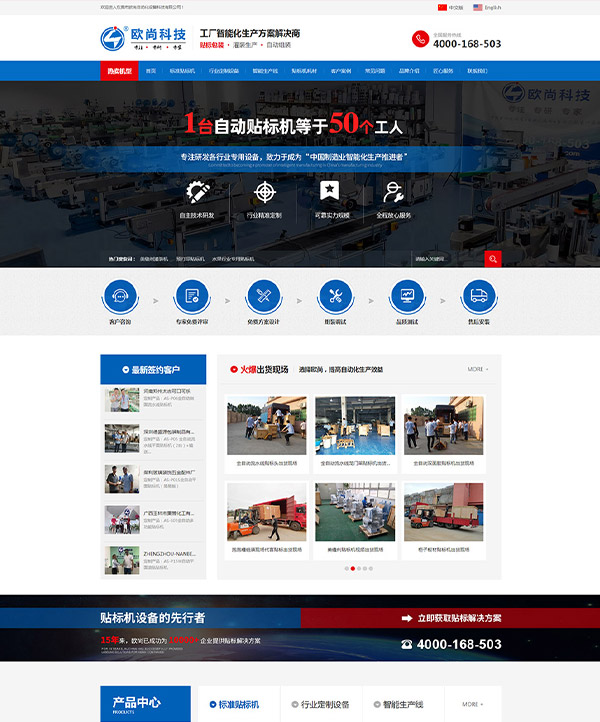This screenshot has height=722, width=600.
Task: Click 4000-168-503 hotline number in header
Action: (x=467, y=44)
